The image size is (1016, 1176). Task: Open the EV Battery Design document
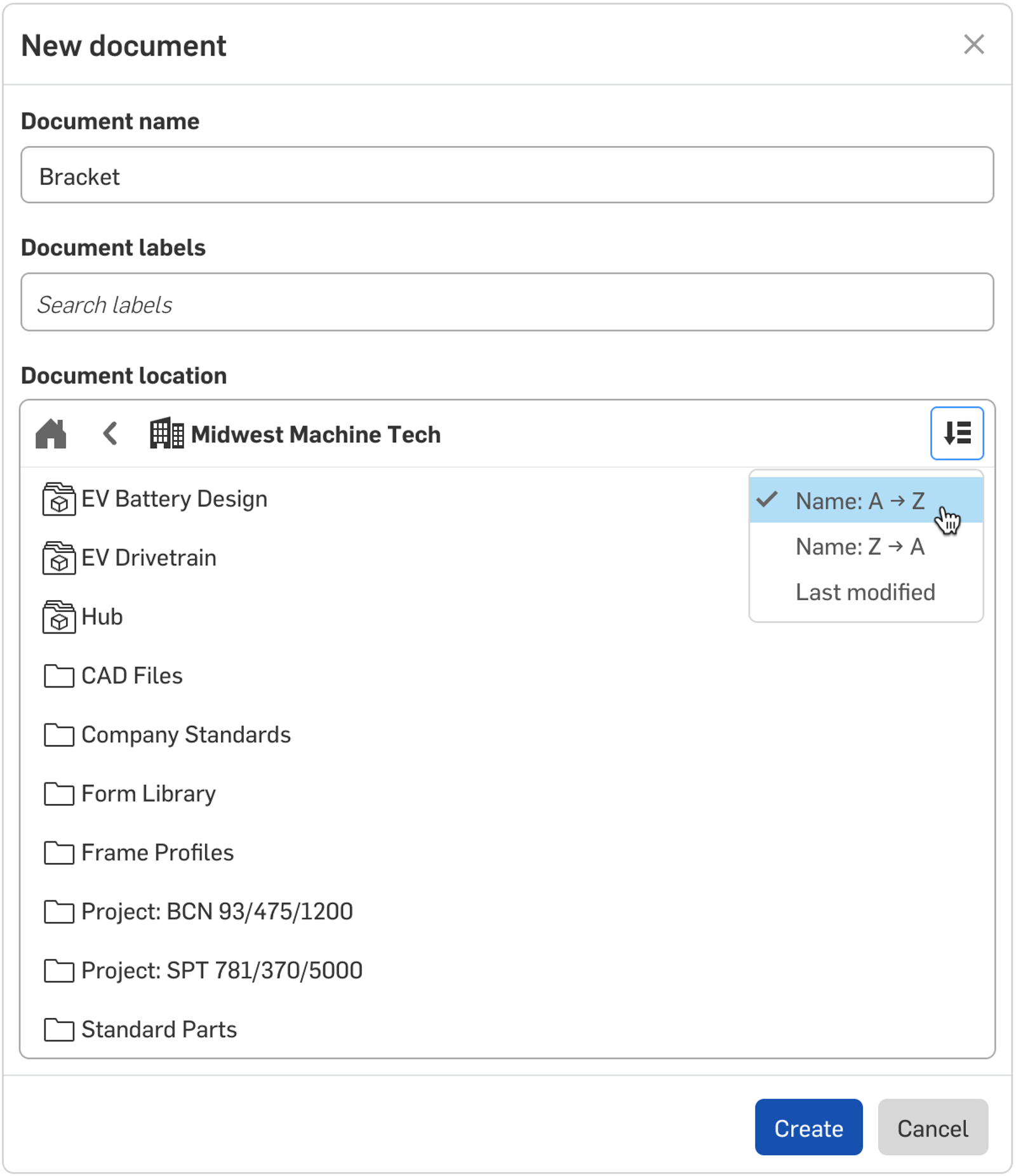173,499
